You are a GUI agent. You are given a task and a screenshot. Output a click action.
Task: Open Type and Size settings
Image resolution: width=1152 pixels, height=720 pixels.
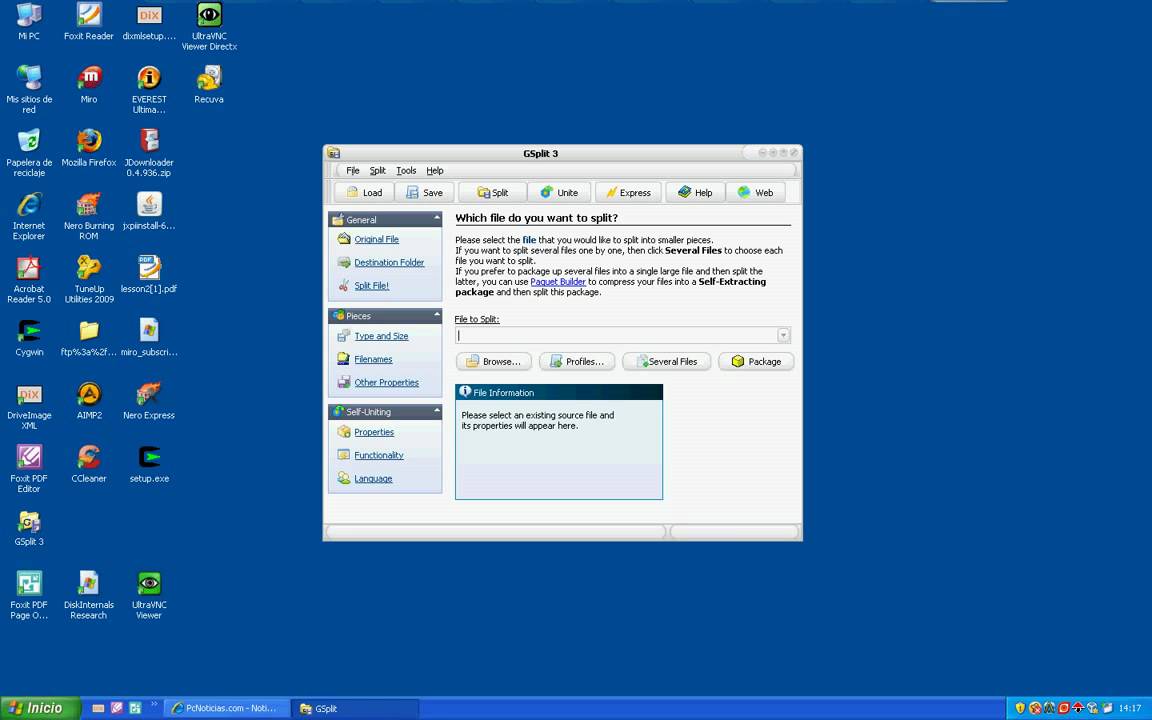tap(381, 336)
